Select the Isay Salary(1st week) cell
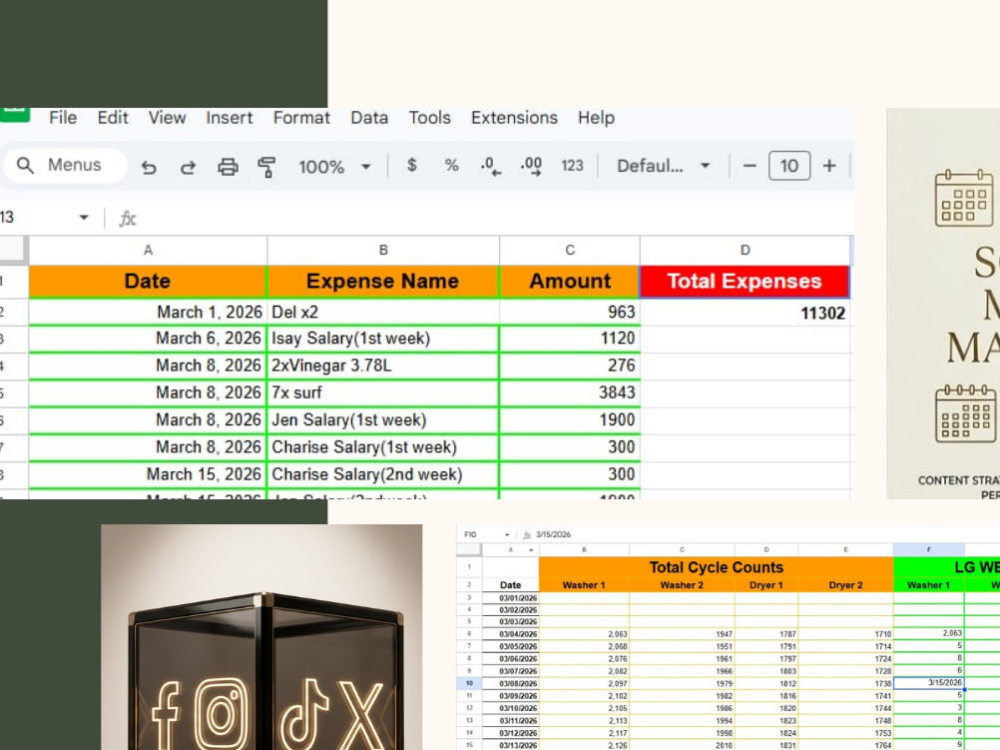Screen dimensions: 1000x750 (x=383, y=339)
